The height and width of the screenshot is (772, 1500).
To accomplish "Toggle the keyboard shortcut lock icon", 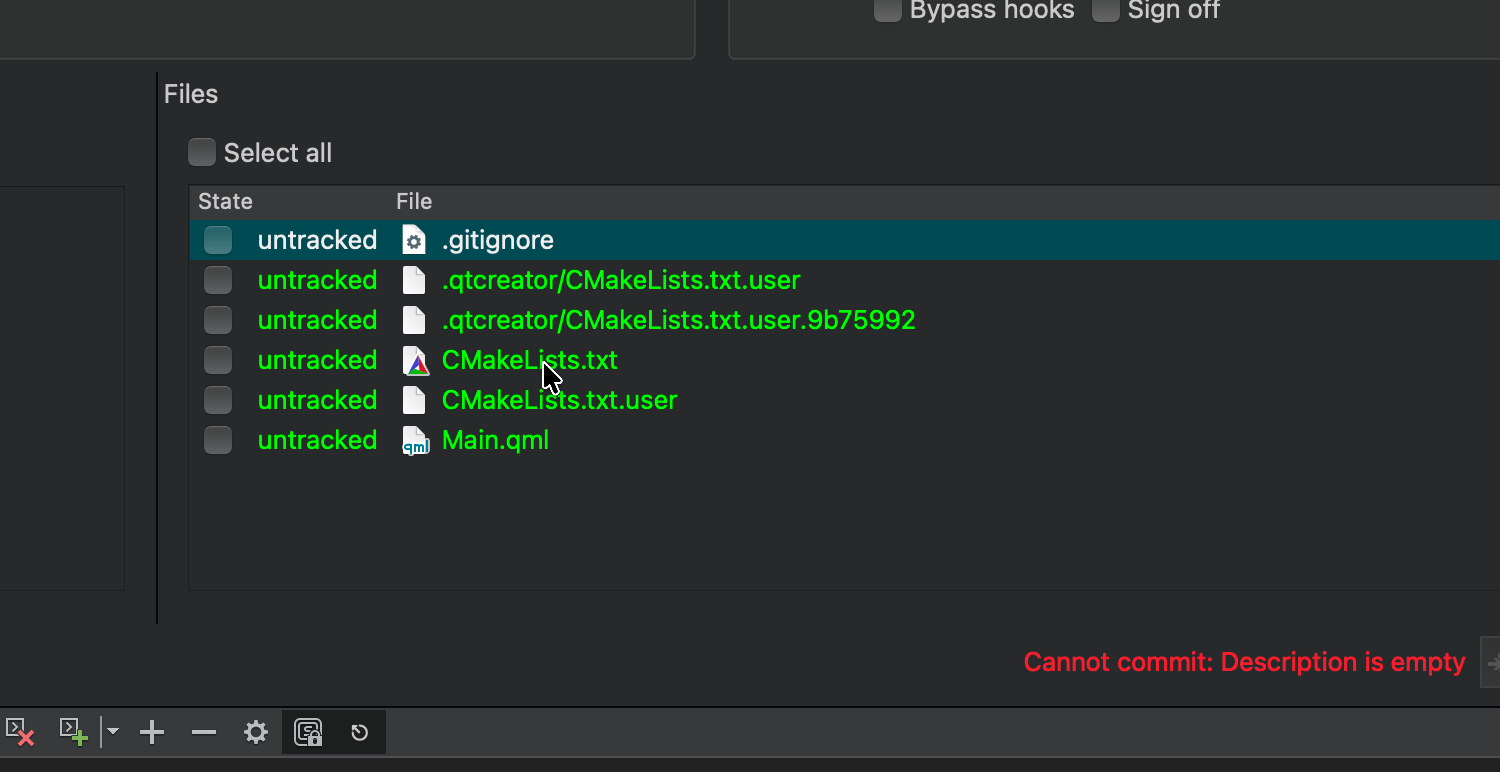I will click(308, 733).
